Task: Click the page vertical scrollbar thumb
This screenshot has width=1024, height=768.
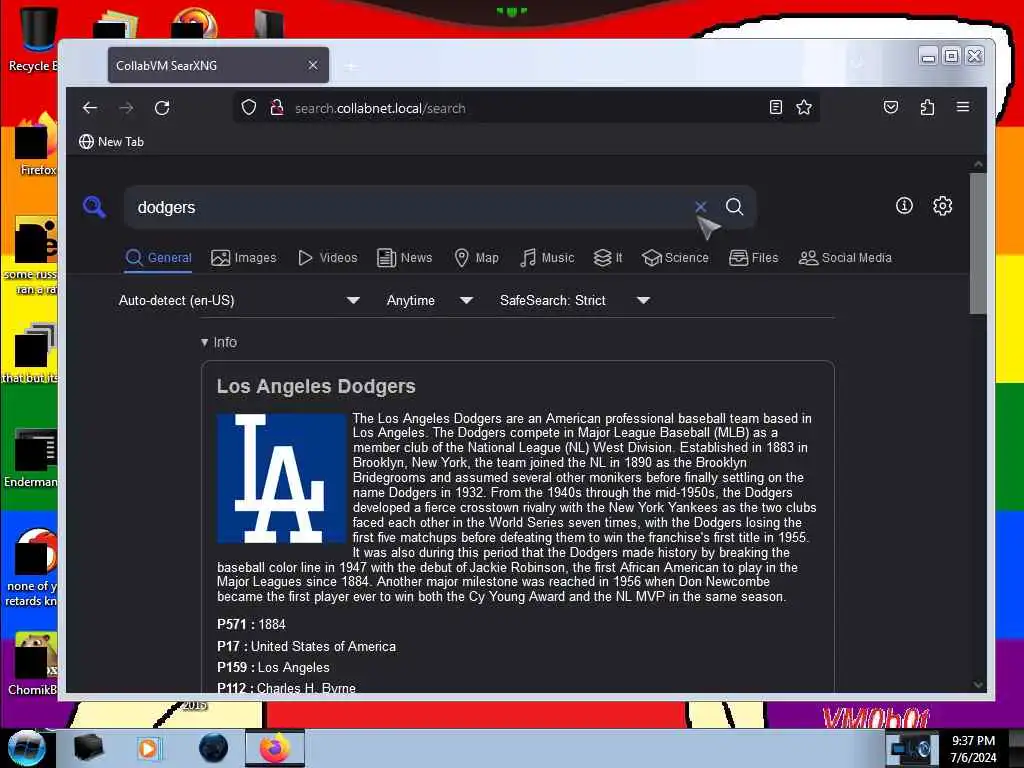Action: coord(978,243)
